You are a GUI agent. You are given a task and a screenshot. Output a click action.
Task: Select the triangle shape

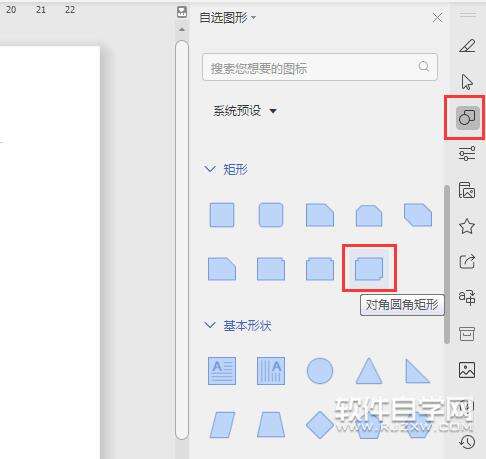tap(369, 371)
